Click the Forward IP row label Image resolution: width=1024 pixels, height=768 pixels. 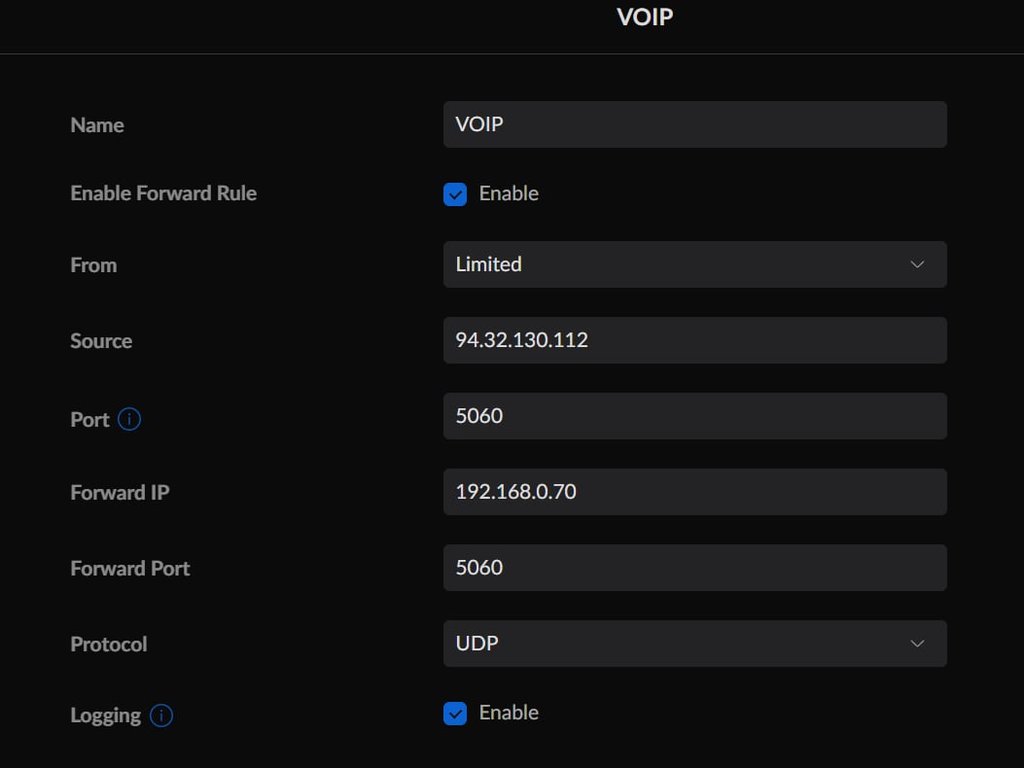pyautogui.click(x=119, y=492)
